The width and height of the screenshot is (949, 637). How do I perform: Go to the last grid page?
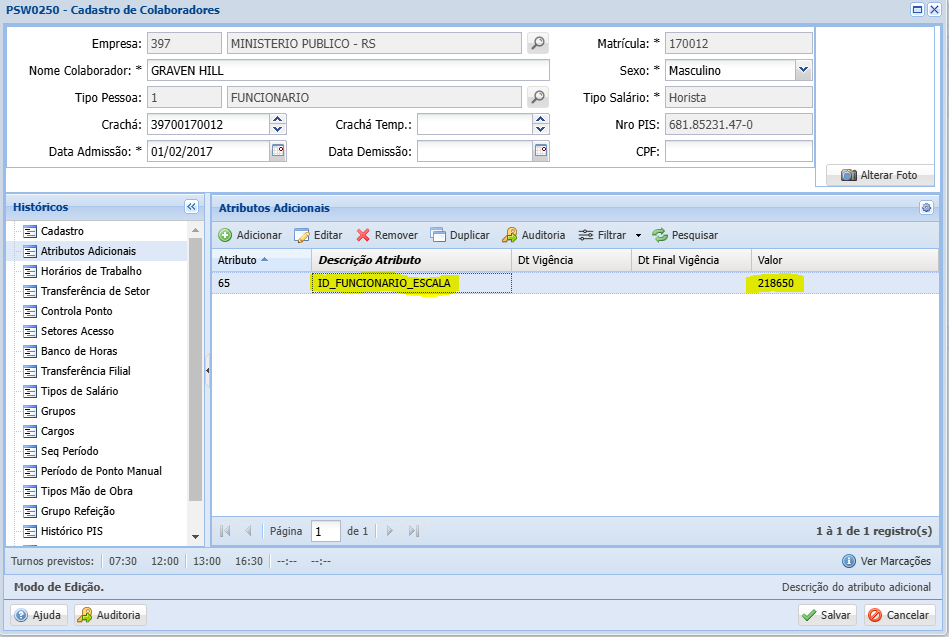coord(413,531)
